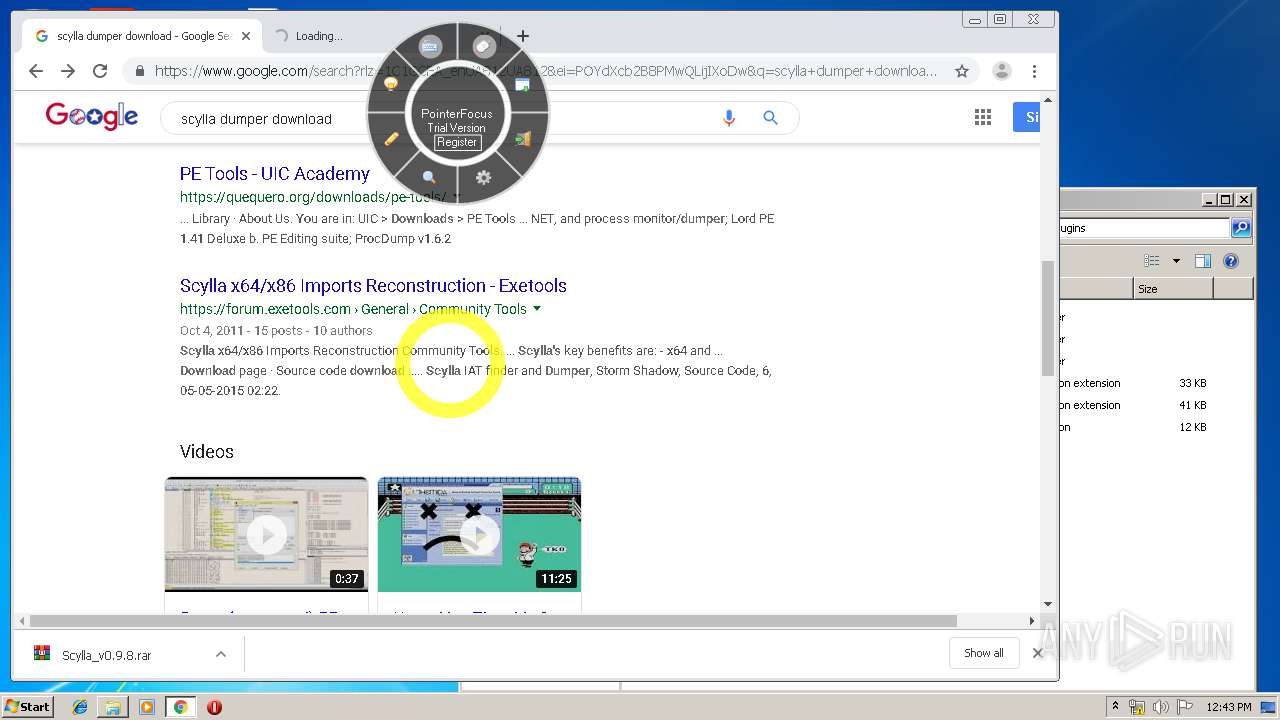Go back in Chrome

pyautogui.click(x=36, y=71)
